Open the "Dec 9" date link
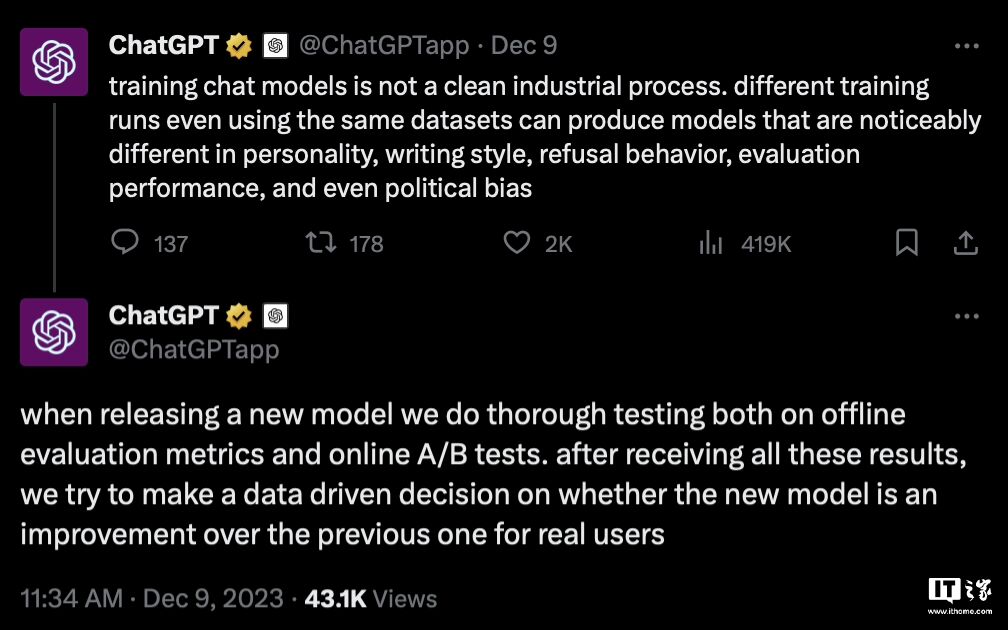The width and height of the screenshot is (1008, 630). (524, 46)
